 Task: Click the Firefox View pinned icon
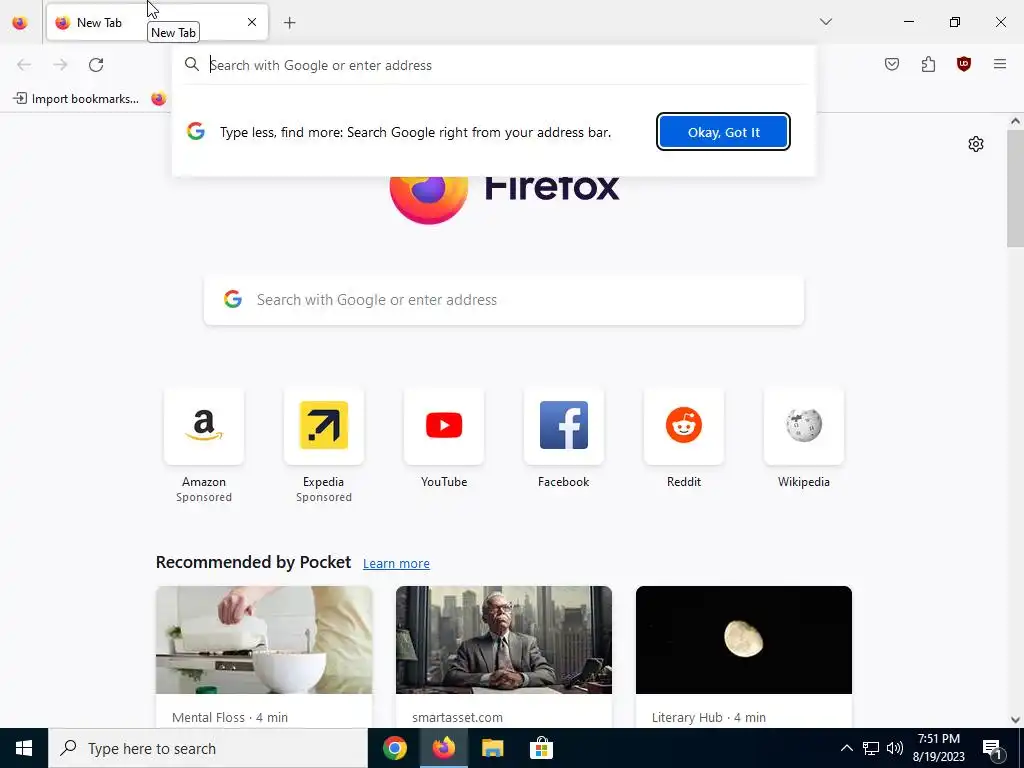[20, 22]
